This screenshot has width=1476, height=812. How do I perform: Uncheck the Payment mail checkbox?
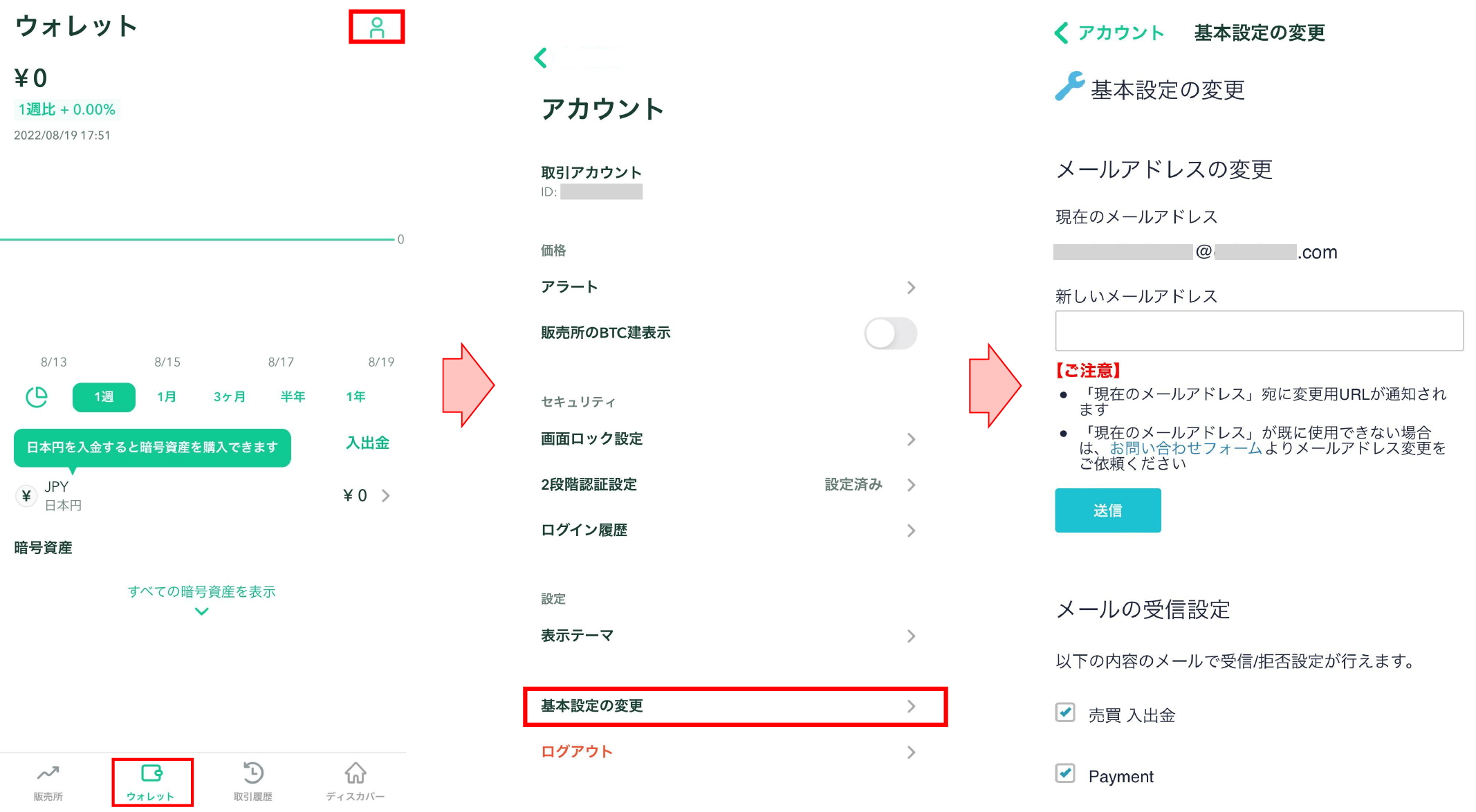point(1065,773)
